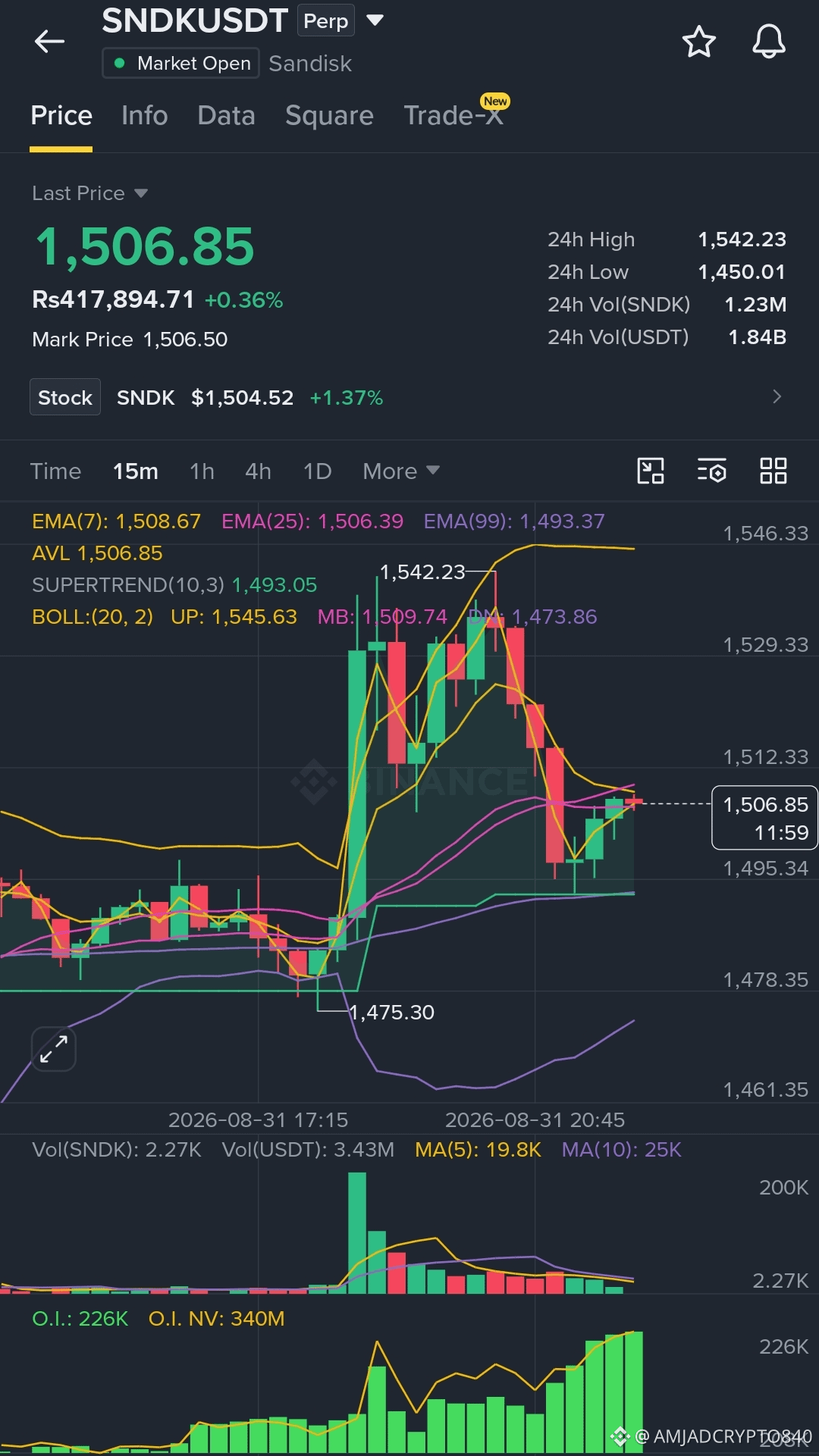
Task: Switch to the Price tab
Action: point(61,115)
